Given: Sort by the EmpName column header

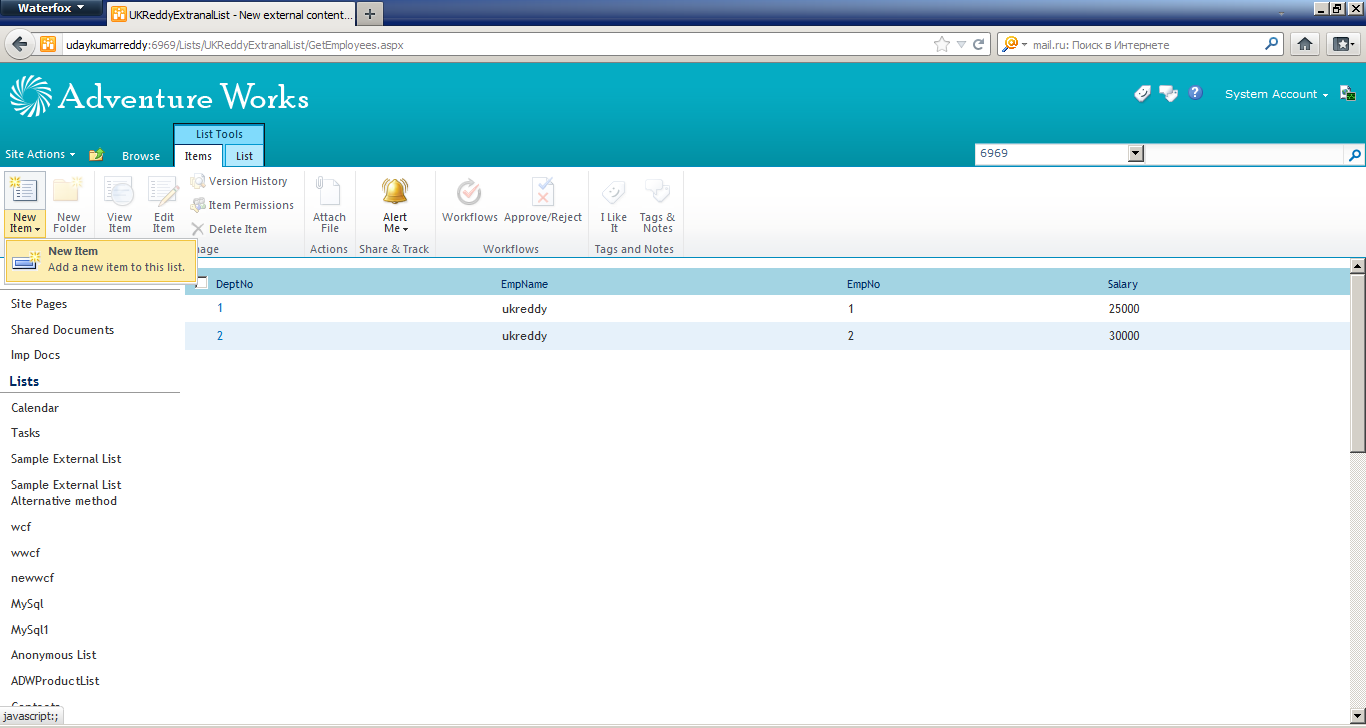Looking at the screenshot, I should point(524,284).
